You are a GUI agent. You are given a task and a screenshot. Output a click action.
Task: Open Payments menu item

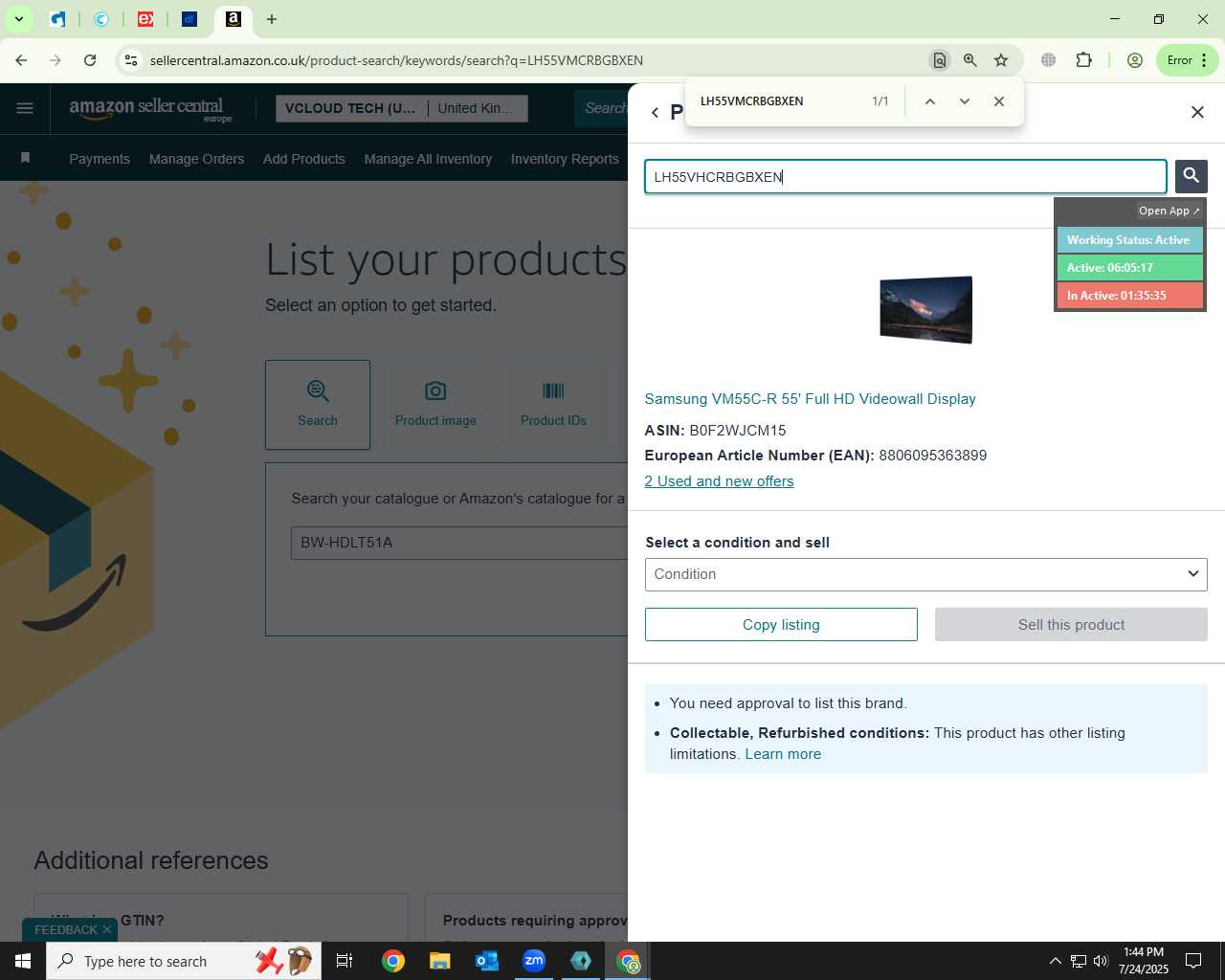pos(100,159)
